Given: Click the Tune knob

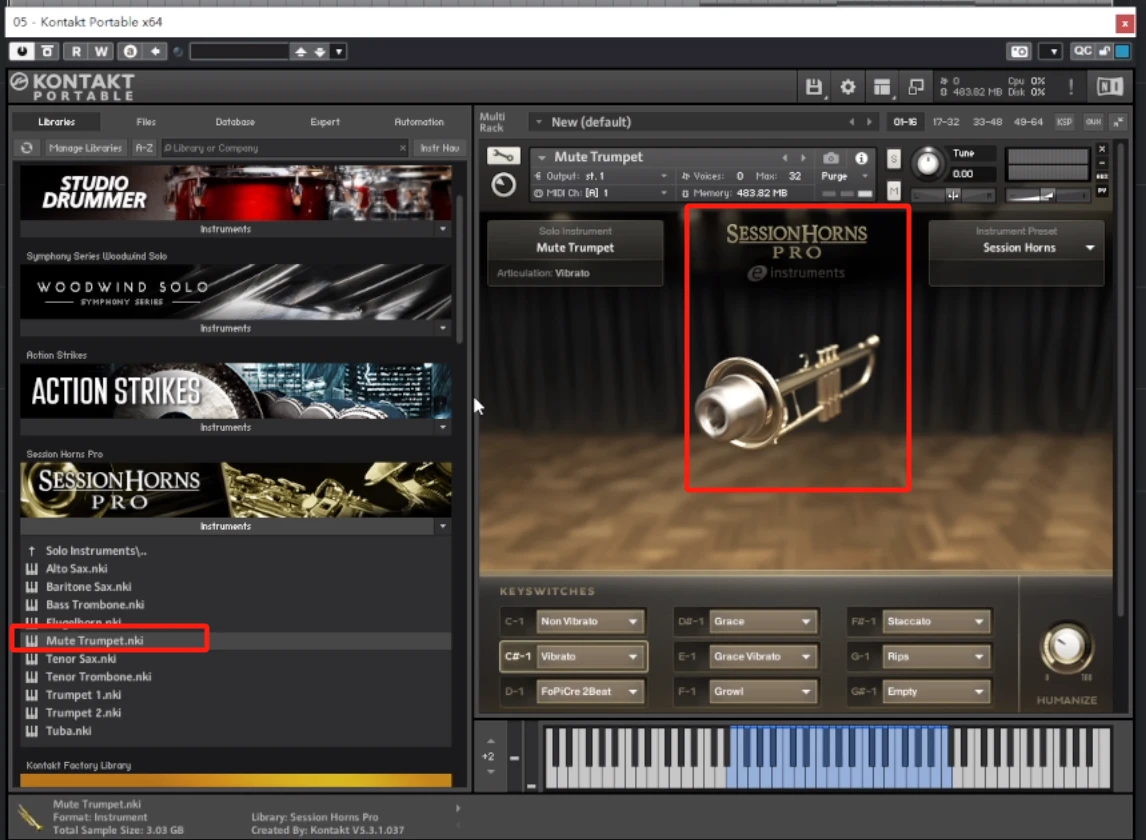Looking at the screenshot, I should click(928, 162).
